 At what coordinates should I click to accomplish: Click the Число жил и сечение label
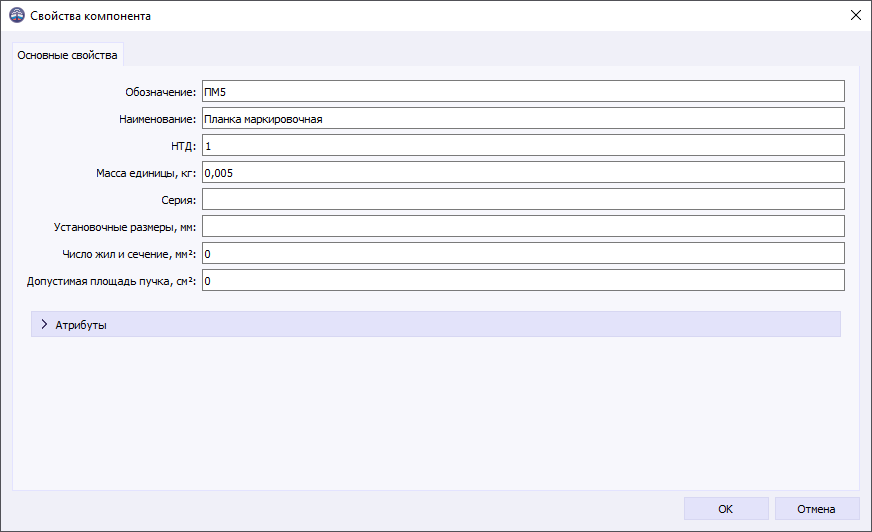point(129,254)
